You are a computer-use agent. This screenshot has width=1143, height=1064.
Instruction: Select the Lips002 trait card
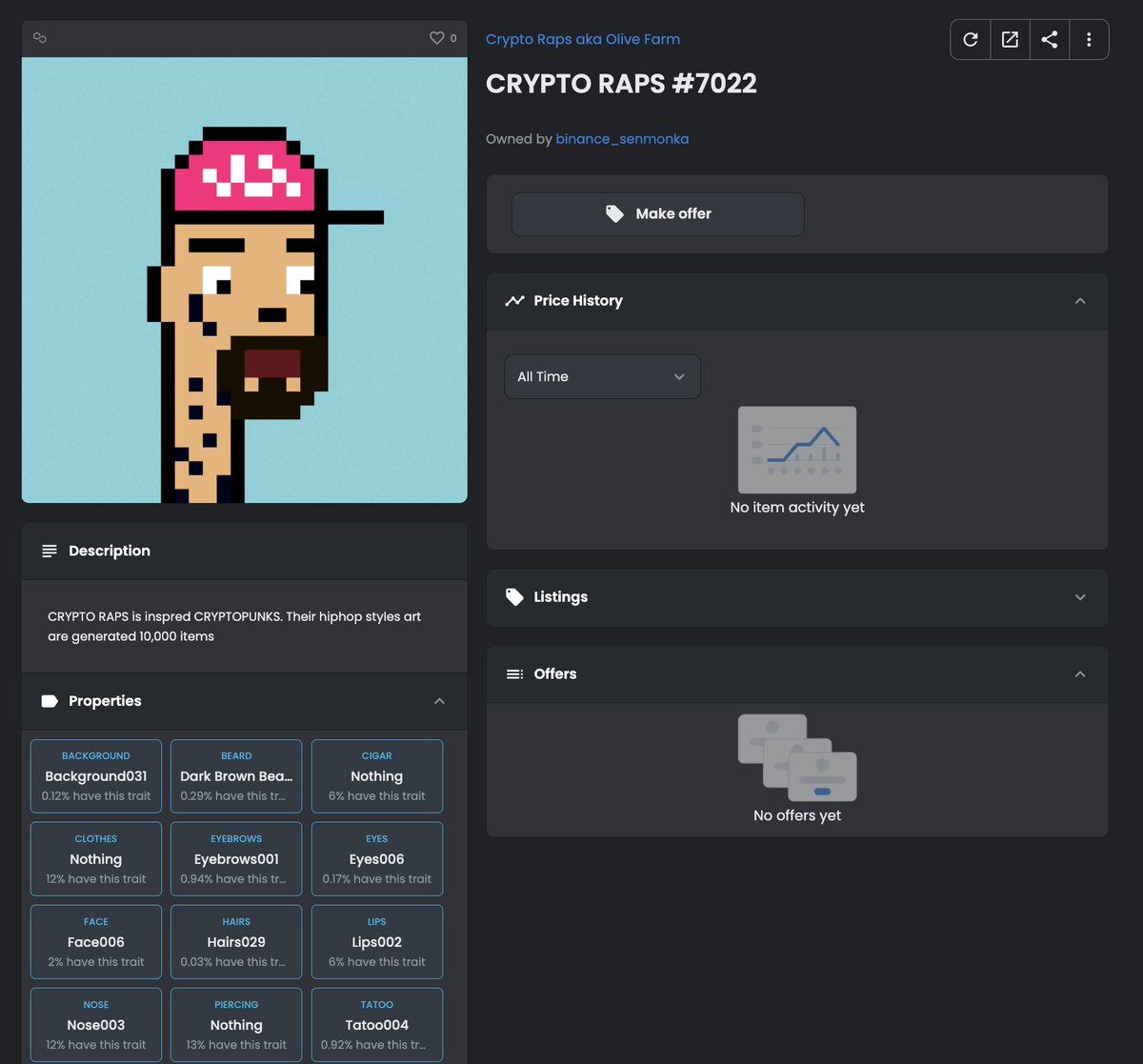pos(377,942)
